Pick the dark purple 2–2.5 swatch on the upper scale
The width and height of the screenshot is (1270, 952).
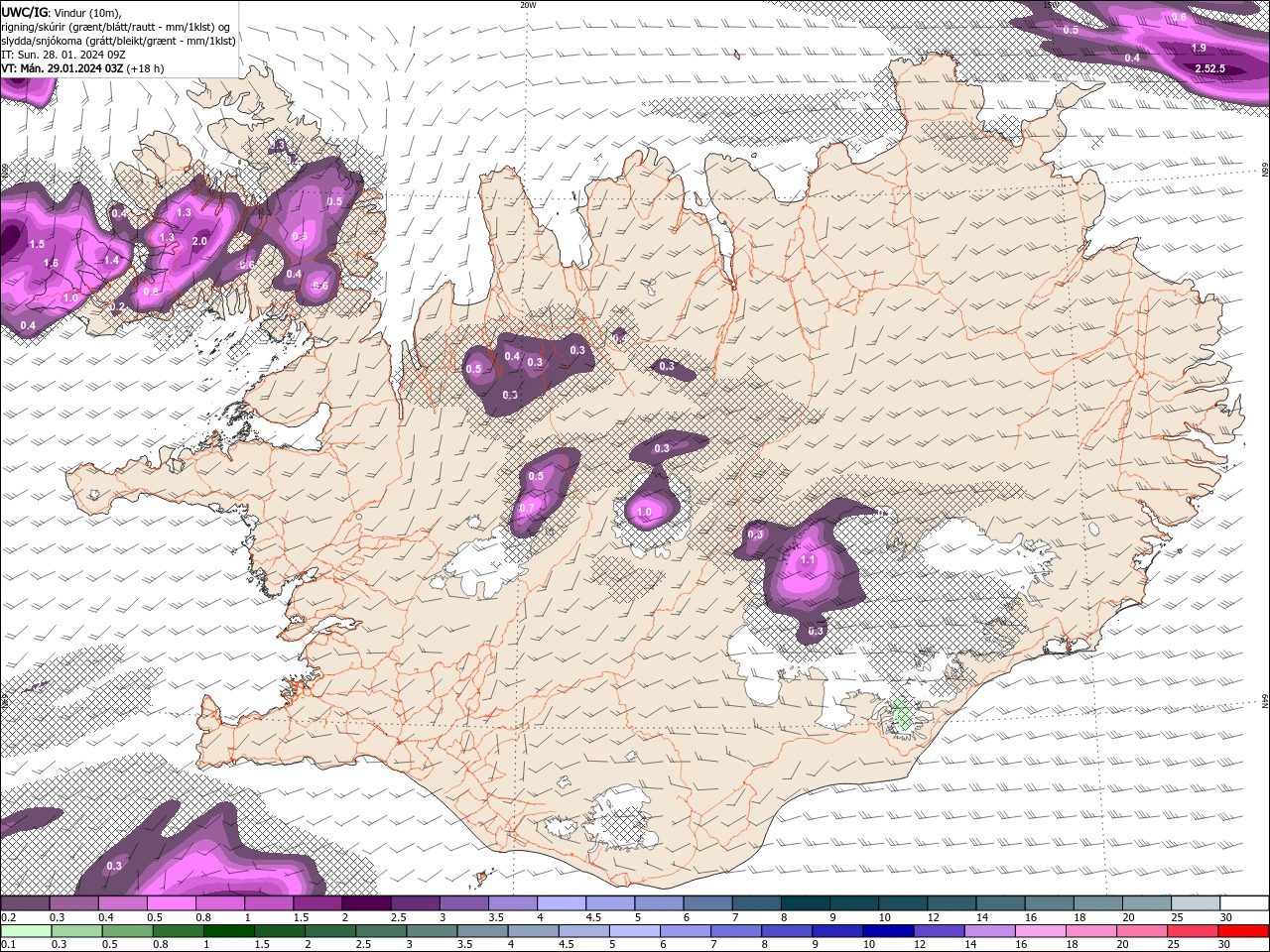pos(366,903)
